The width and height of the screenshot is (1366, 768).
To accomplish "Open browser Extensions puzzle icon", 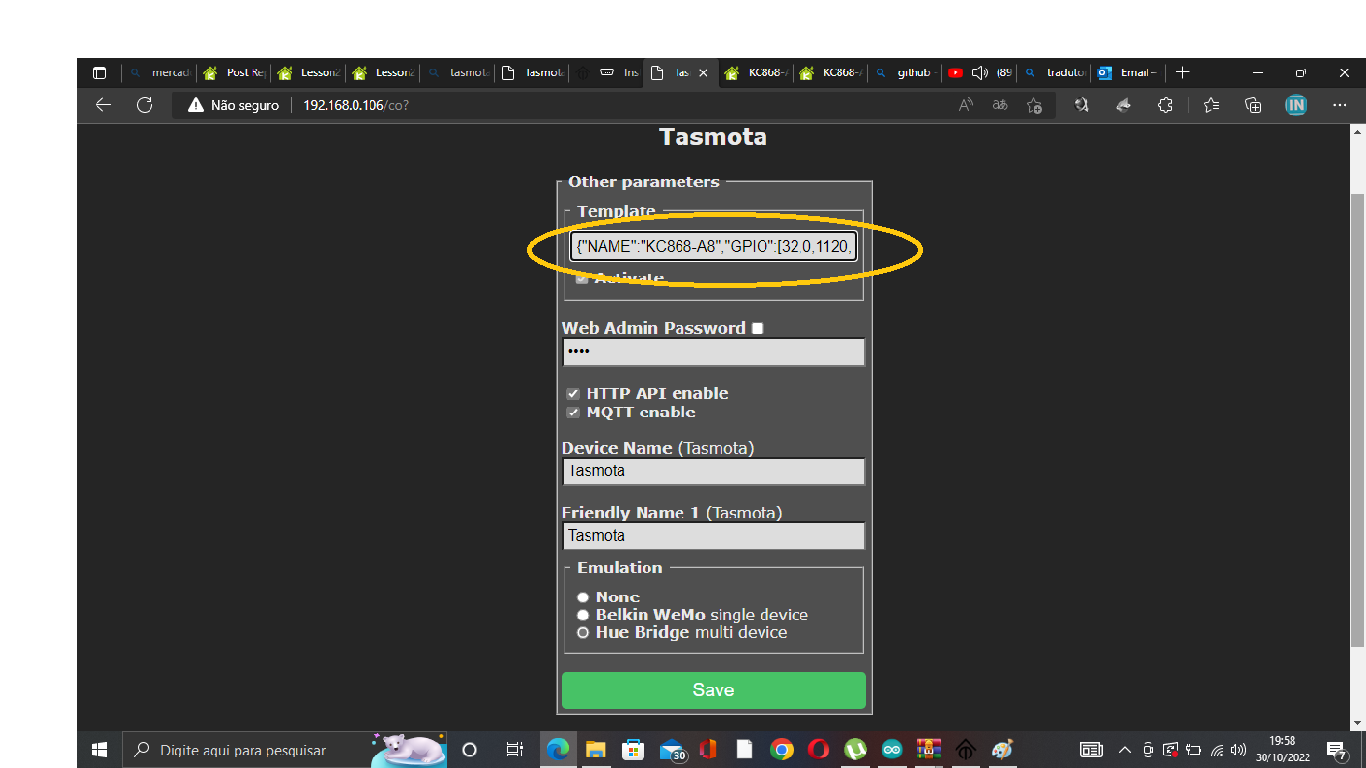I will 1165,105.
